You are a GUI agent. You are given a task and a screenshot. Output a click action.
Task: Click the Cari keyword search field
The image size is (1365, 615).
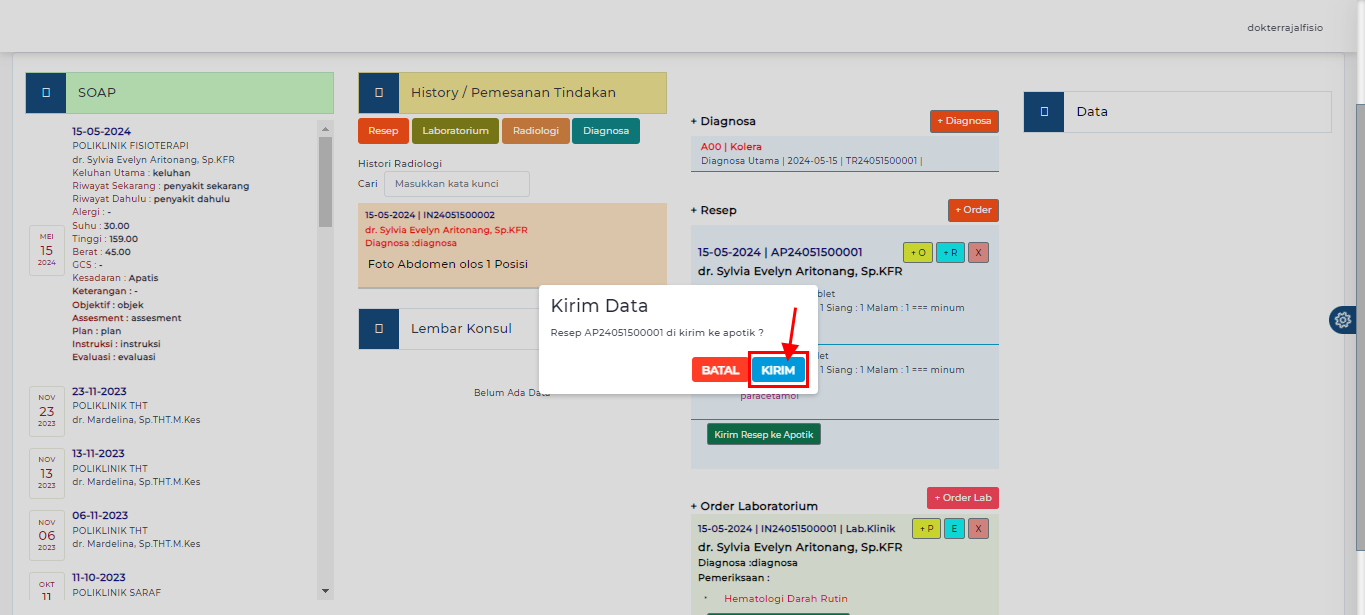point(457,184)
